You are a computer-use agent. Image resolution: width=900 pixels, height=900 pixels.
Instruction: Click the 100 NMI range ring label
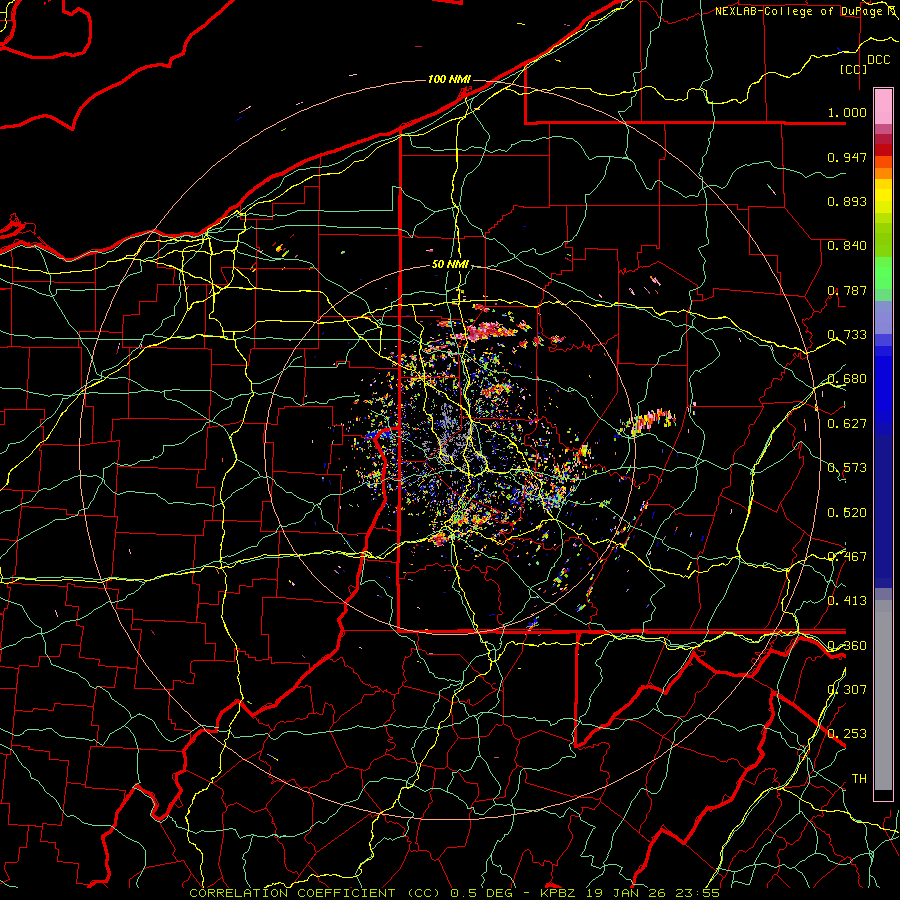pyautogui.click(x=449, y=79)
